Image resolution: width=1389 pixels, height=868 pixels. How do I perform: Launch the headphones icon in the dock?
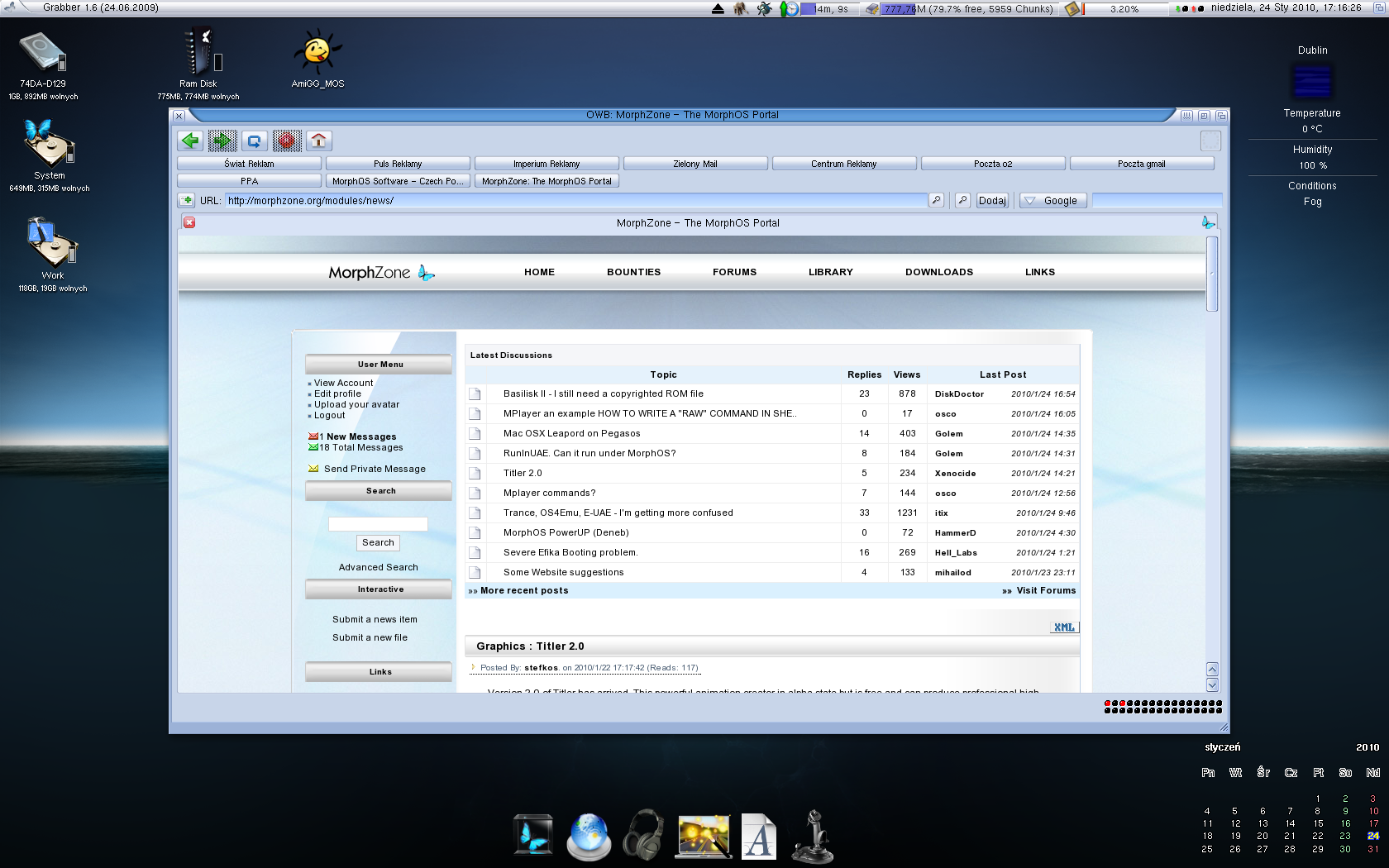click(644, 835)
